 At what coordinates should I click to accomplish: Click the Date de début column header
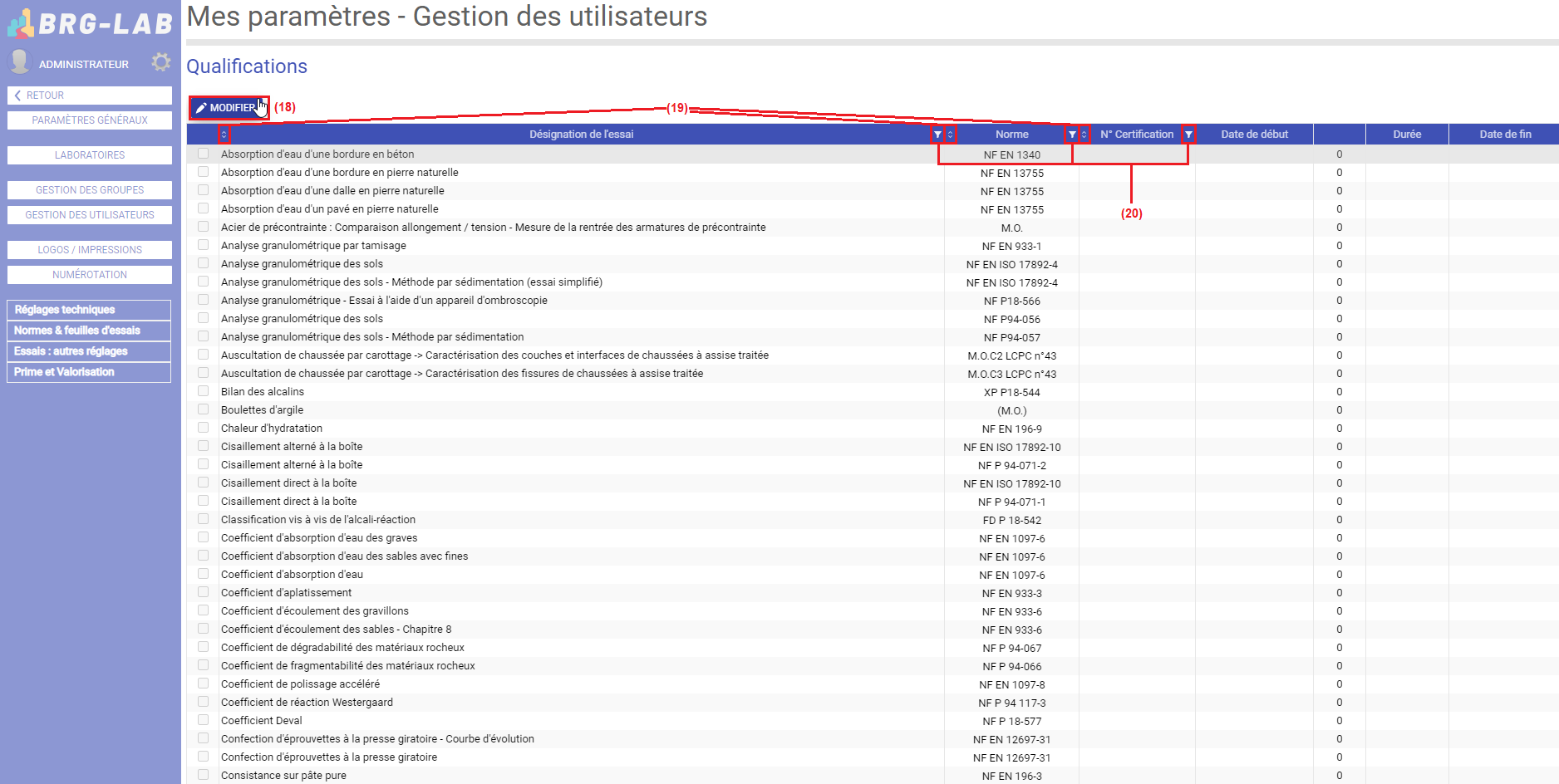tap(1254, 135)
